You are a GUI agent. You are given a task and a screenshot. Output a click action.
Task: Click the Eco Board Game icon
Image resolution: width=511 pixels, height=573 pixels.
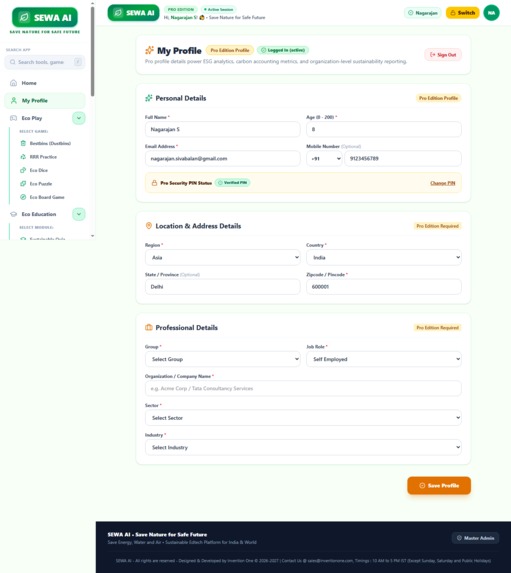tap(23, 197)
